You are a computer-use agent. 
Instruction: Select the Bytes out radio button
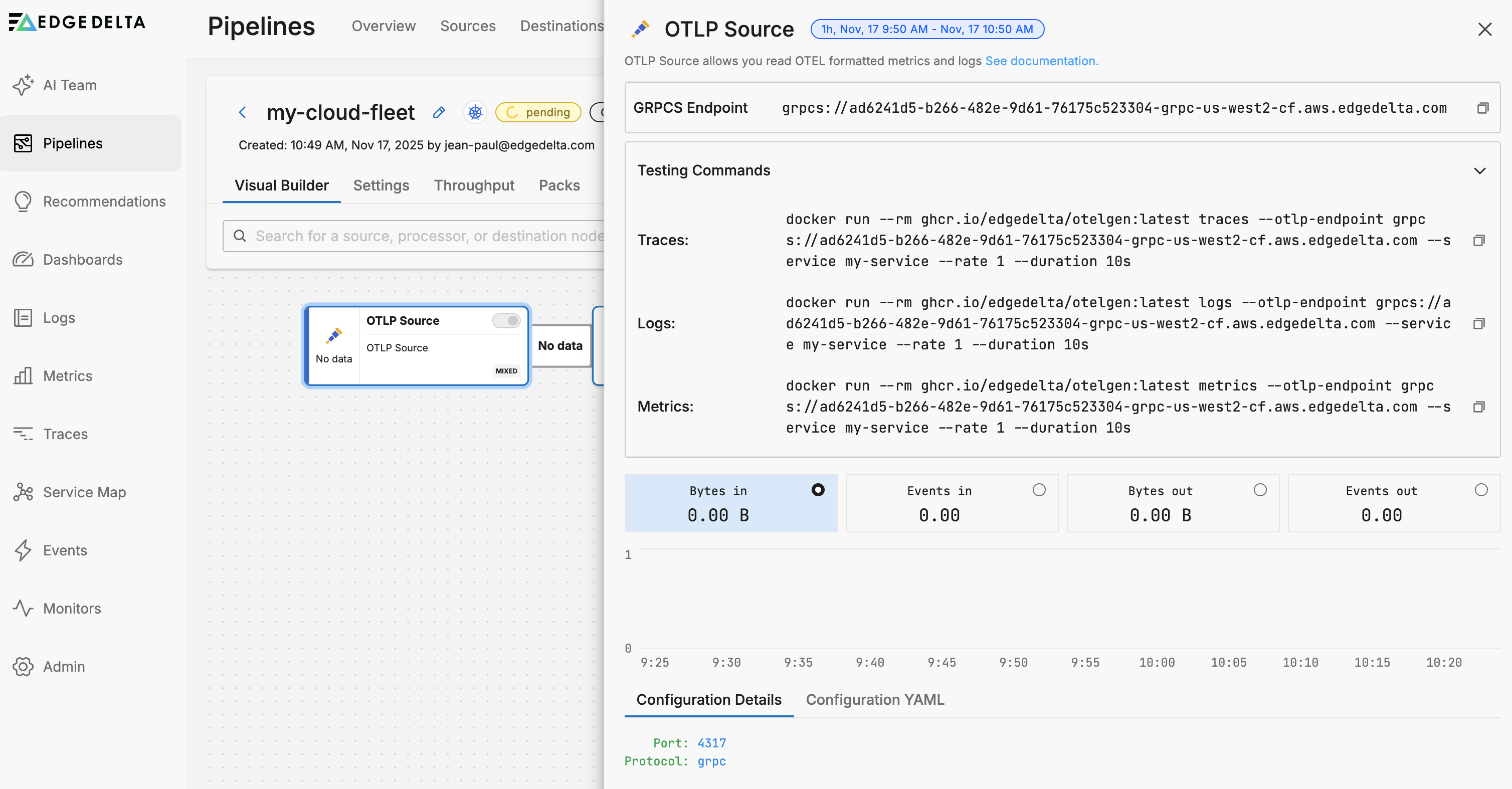1260,490
